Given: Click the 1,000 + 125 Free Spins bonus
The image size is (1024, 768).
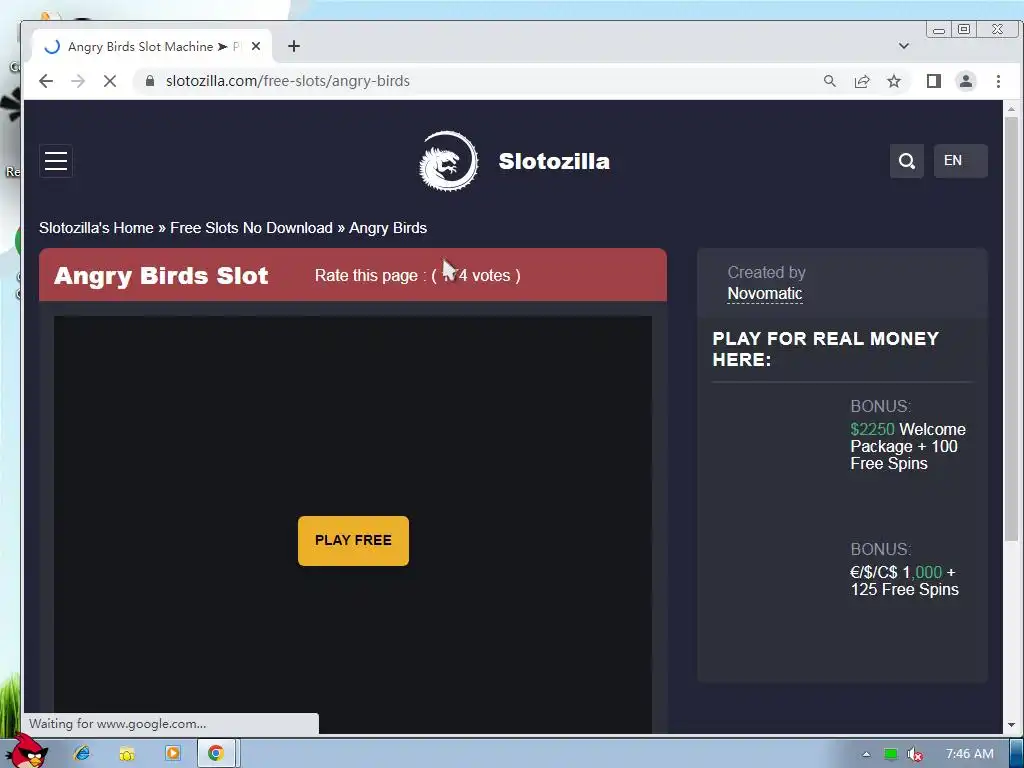Looking at the screenshot, I should [x=904, y=581].
